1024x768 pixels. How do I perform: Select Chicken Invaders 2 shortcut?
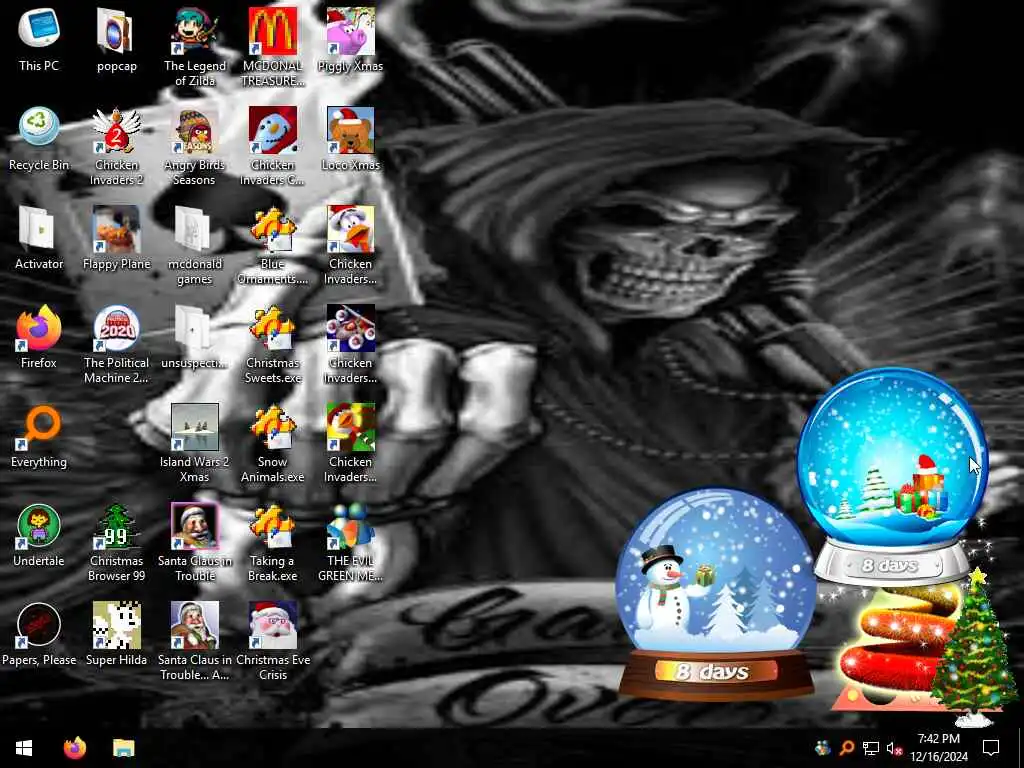coord(116,146)
